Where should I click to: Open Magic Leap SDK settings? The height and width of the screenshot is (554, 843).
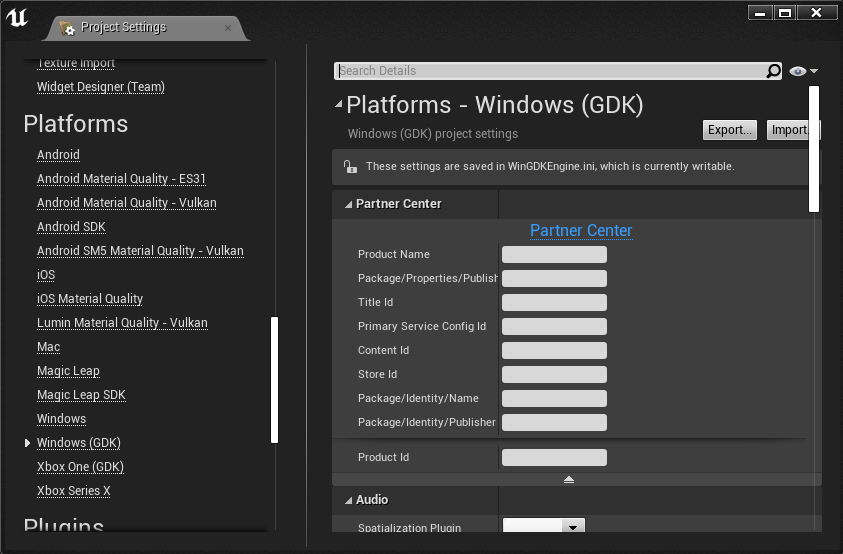[x=81, y=395]
